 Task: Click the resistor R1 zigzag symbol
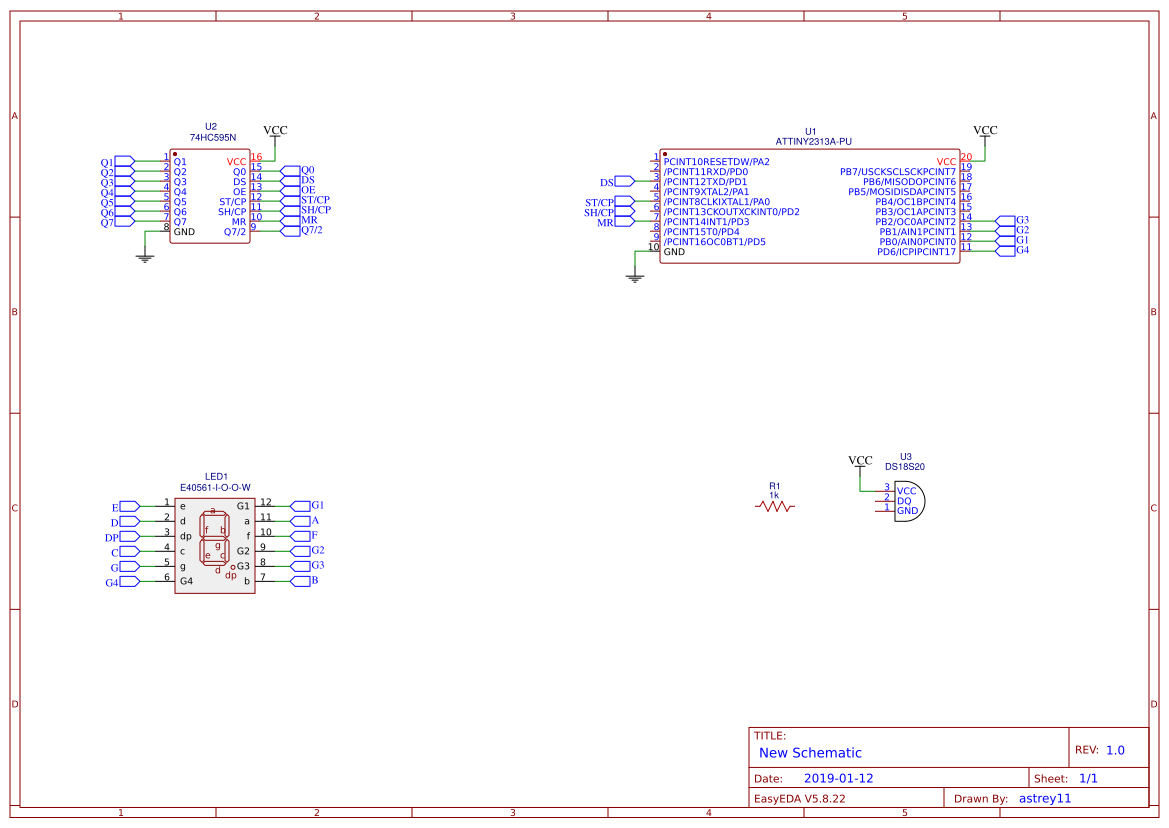775,505
